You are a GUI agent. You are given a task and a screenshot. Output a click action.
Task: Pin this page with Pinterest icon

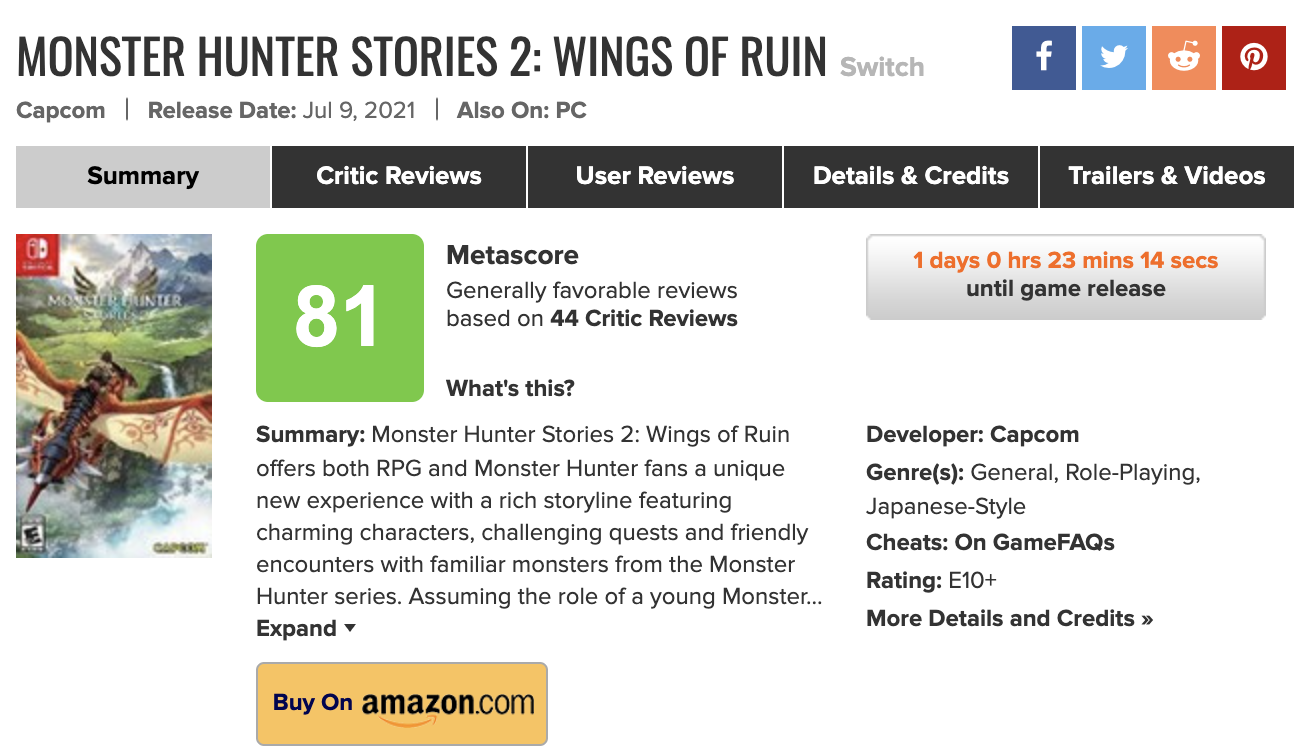click(1254, 57)
